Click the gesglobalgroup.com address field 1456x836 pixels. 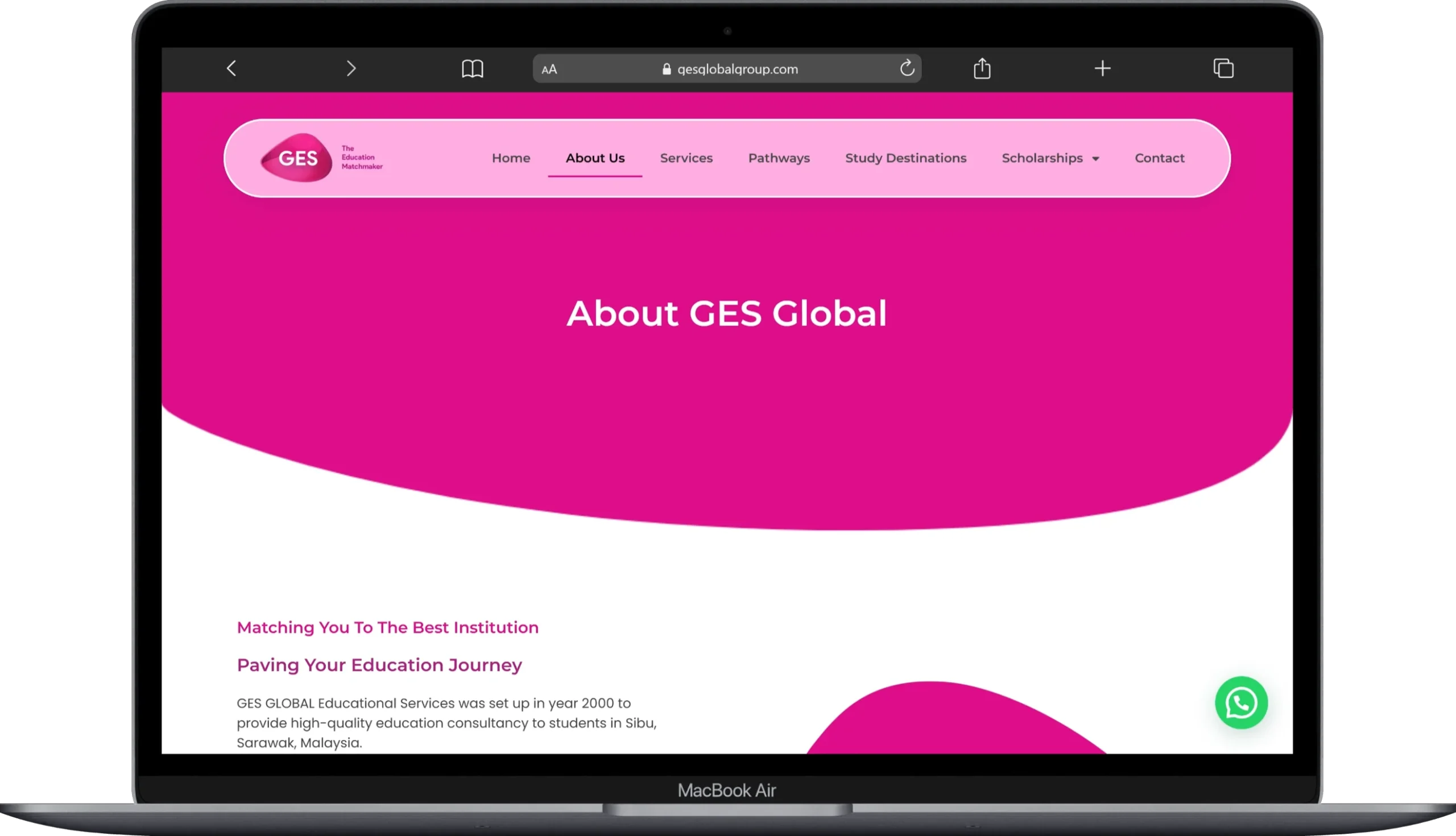pyautogui.click(x=727, y=69)
